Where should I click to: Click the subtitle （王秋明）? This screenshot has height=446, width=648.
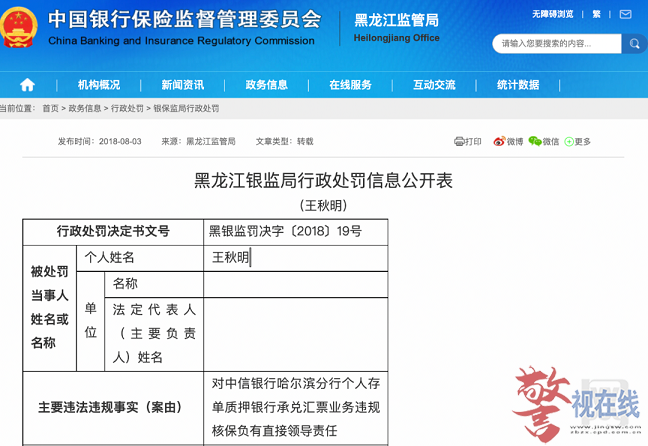point(324,205)
